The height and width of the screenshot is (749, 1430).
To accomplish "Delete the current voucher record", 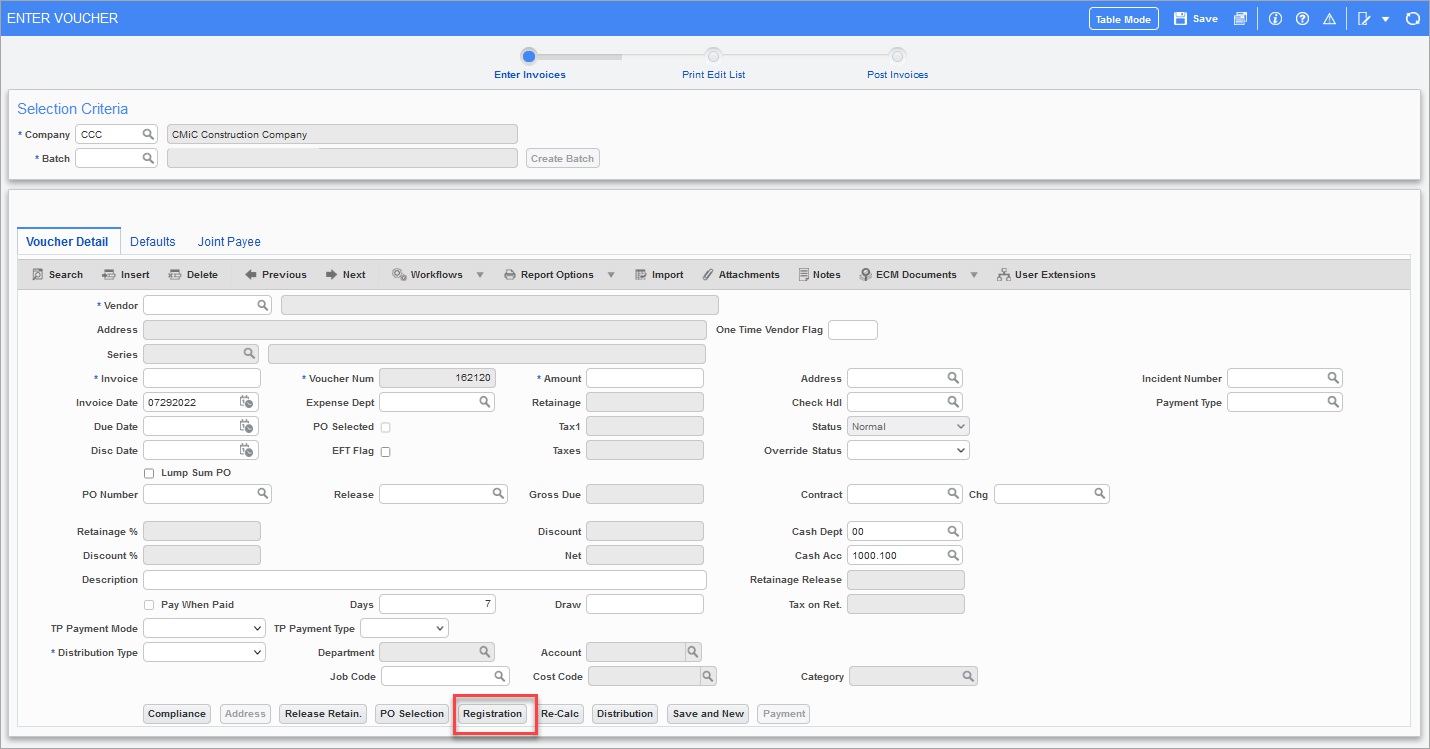I will 193,274.
